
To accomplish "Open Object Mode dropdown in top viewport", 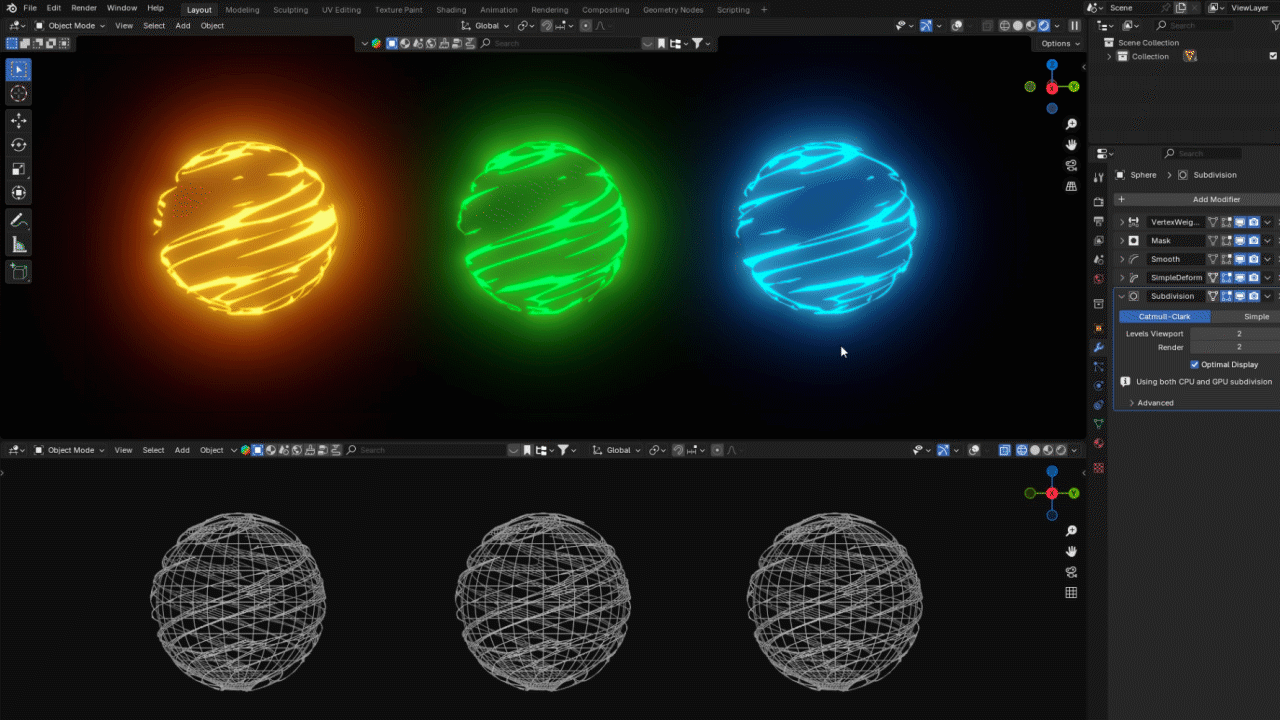I will point(69,26).
